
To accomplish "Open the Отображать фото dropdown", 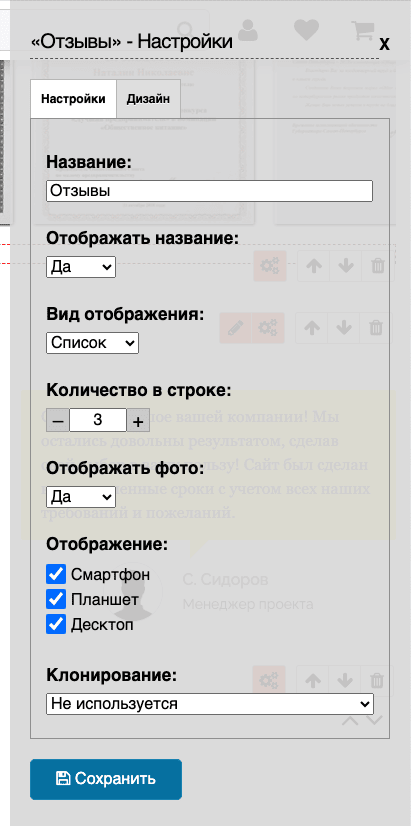I will click(x=81, y=497).
